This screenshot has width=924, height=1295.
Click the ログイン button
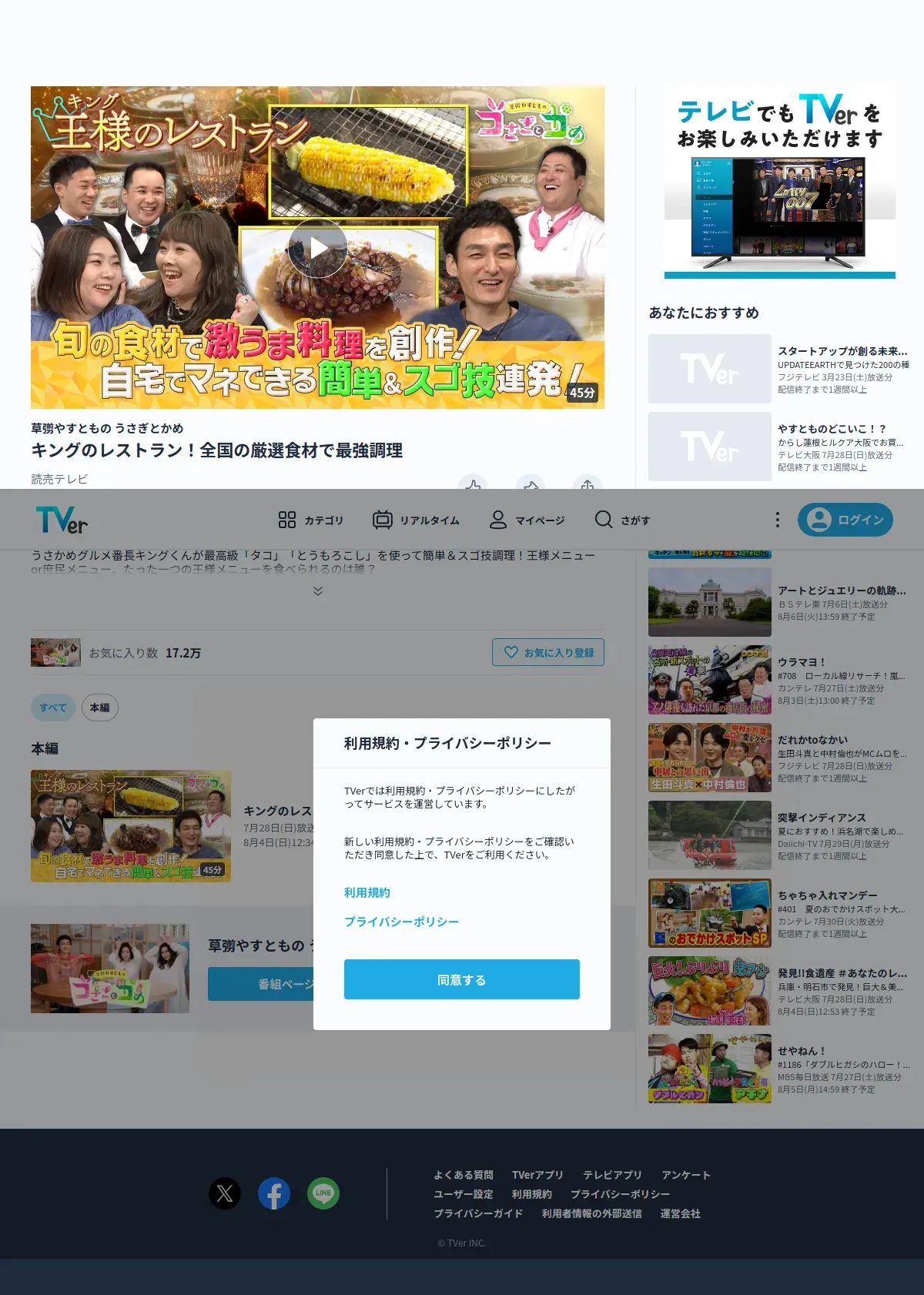click(845, 520)
